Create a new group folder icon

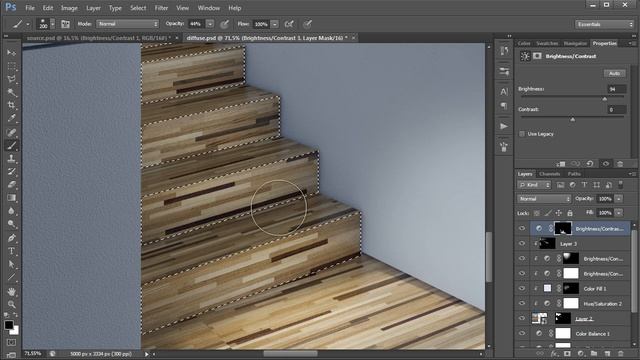tap(594, 353)
